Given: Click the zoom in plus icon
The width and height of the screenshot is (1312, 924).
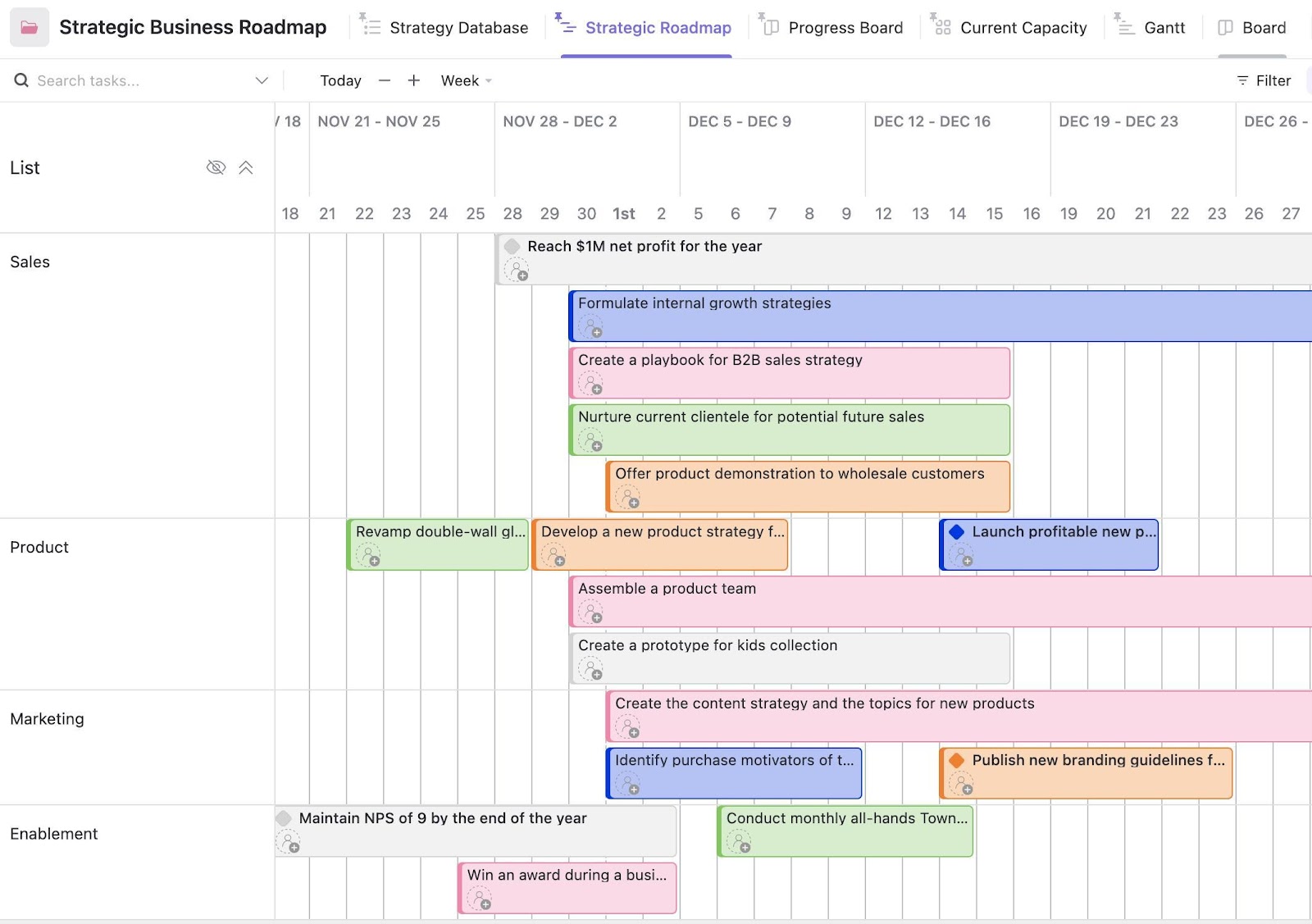Looking at the screenshot, I should pyautogui.click(x=414, y=80).
